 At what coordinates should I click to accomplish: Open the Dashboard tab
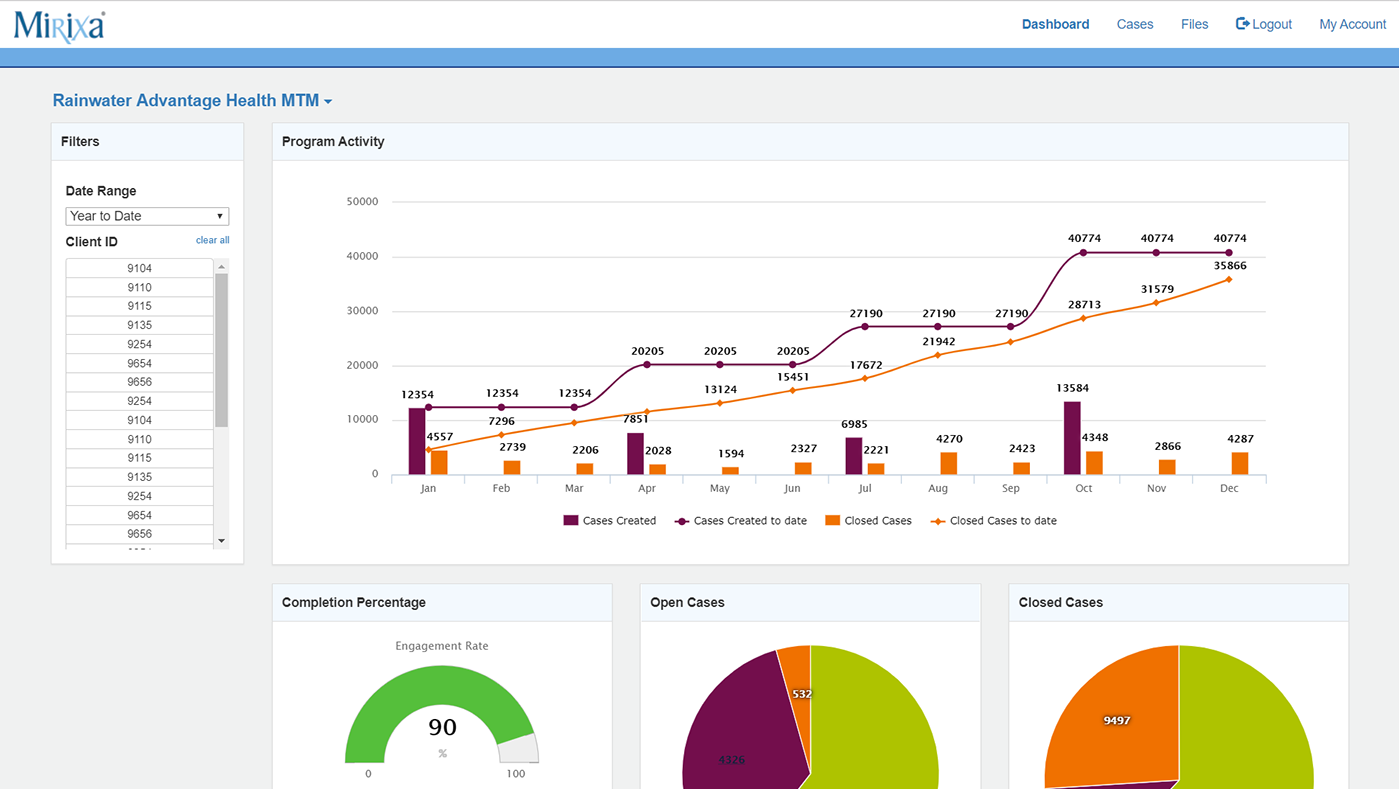click(1055, 24)
